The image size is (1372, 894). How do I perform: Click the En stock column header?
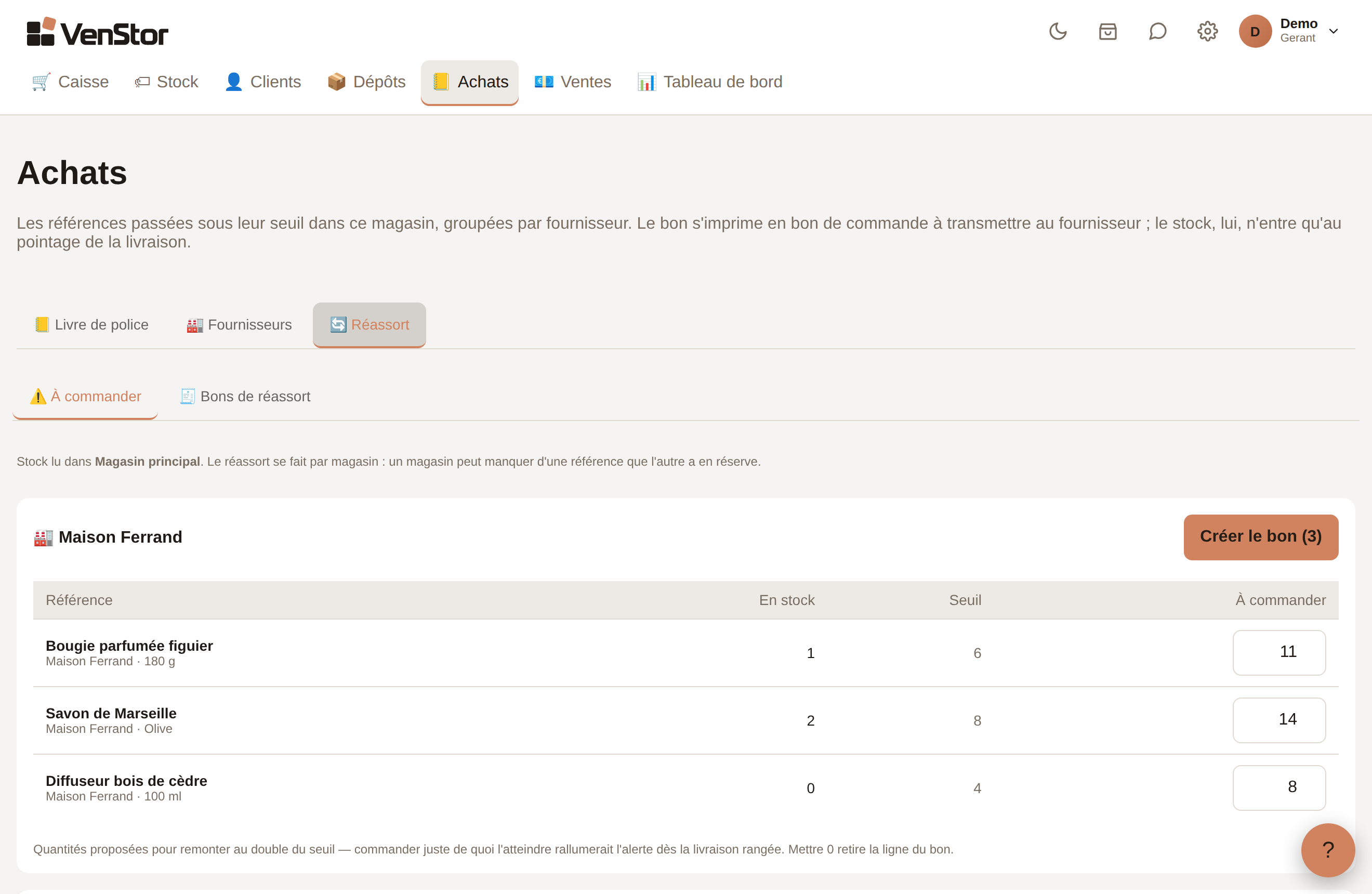[x=786, y=600]
